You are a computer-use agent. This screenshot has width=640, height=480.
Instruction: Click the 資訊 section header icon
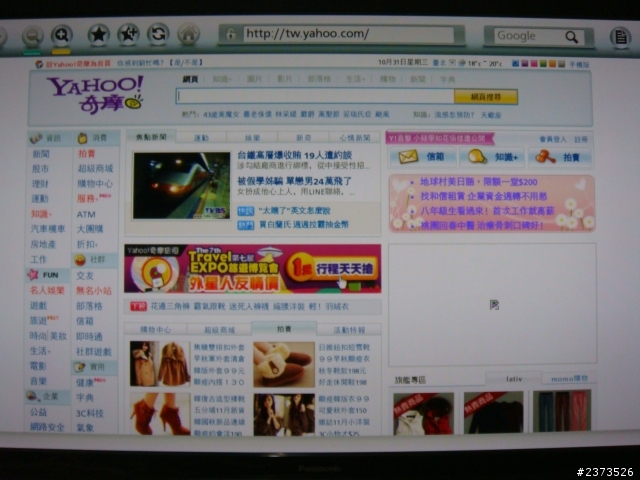[x=36, y=138]
